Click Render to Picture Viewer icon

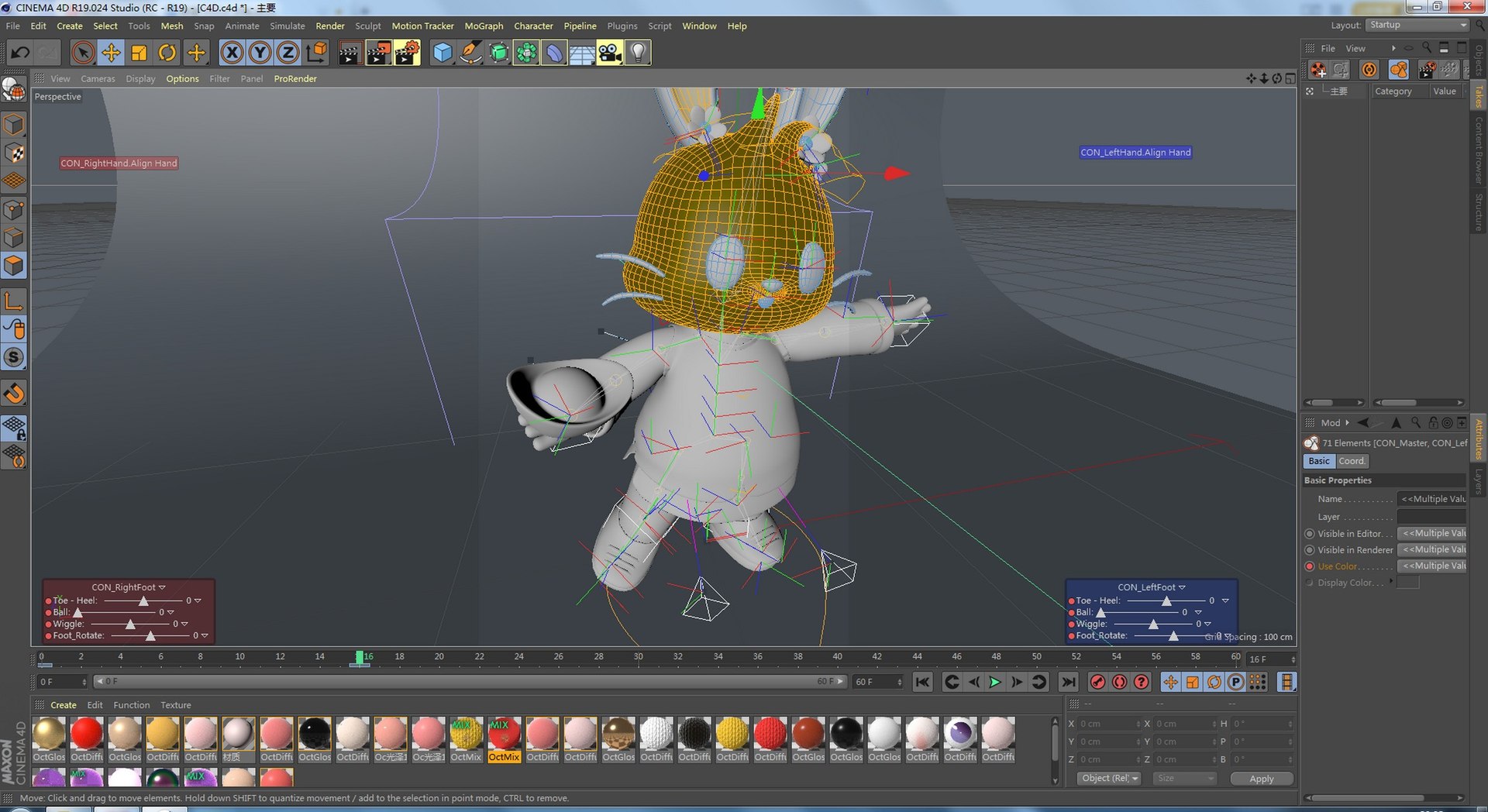point(378,53)
